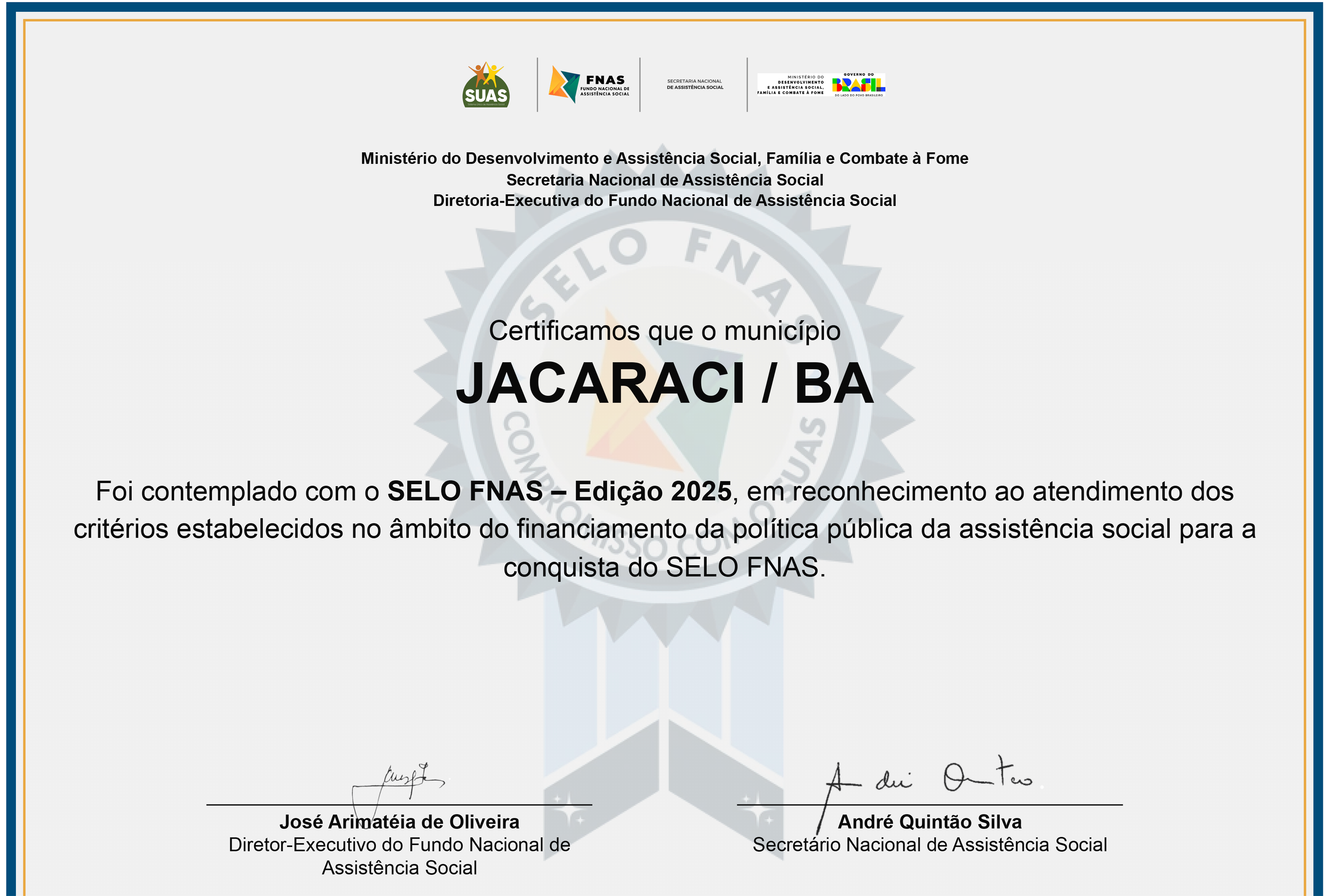The width and height of the screenshot is (1330, 896).
Task: Click the name José Arimatéia de Oliveira
Action: click(x=399, y=822)
